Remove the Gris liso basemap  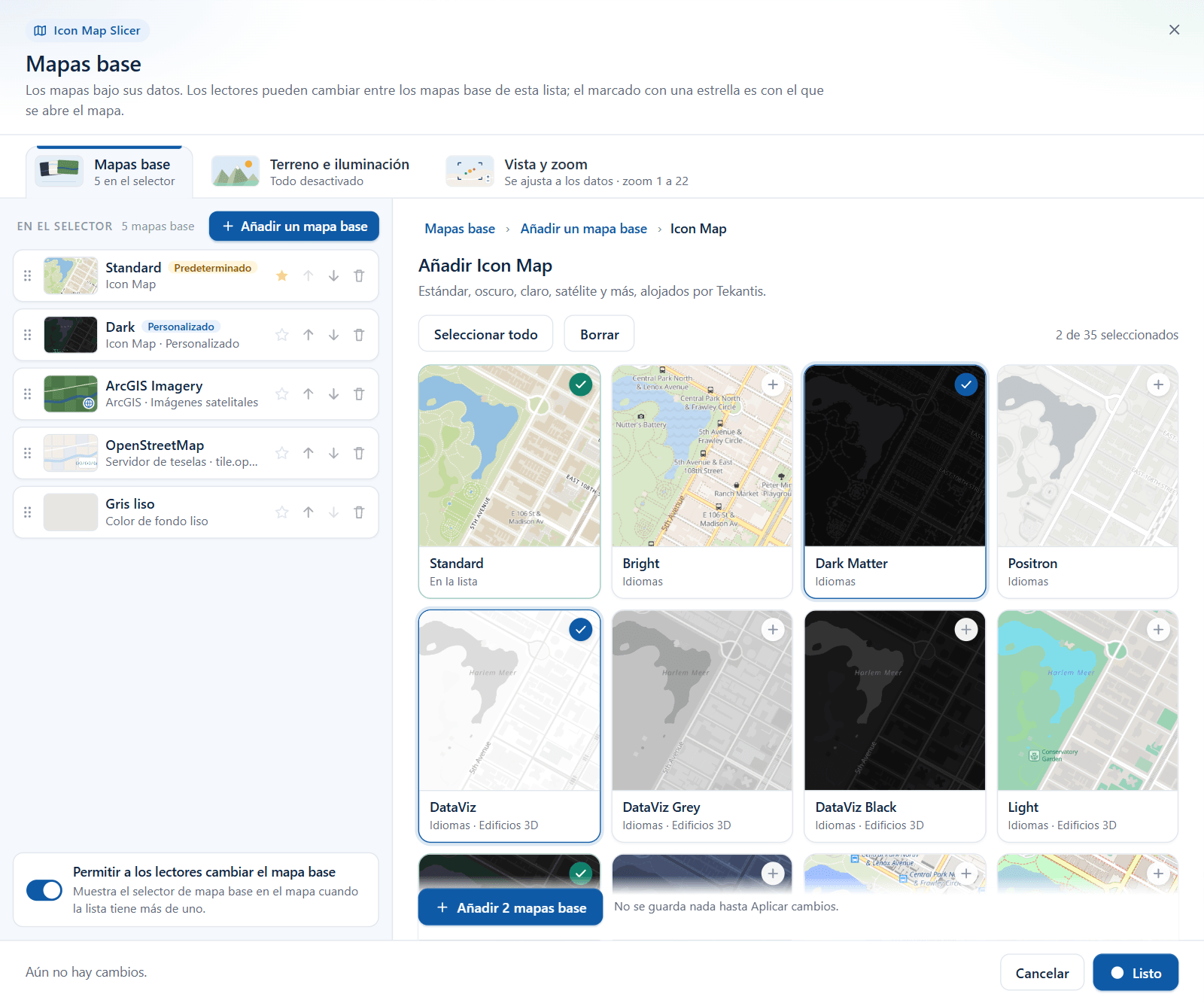[x=359, y=512]
